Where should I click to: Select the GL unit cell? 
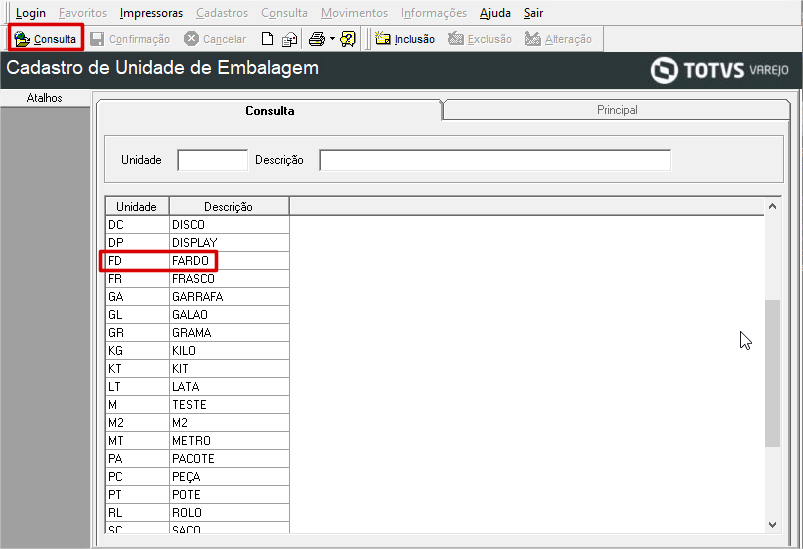click(x=137, y=314)
